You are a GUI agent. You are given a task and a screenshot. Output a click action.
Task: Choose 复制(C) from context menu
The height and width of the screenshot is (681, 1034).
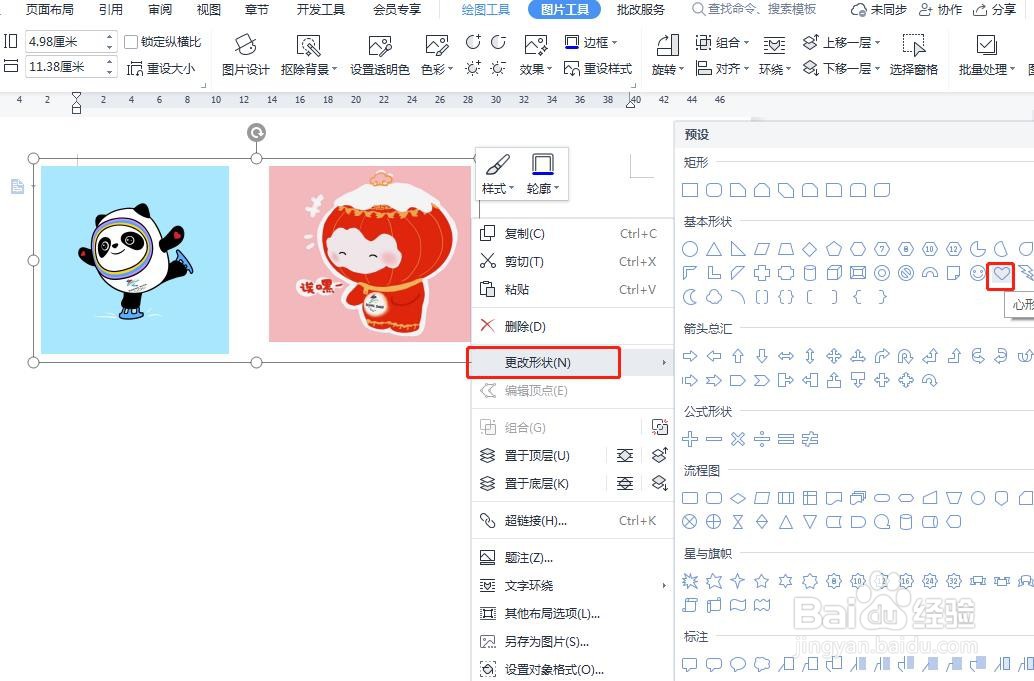point(572,233)
